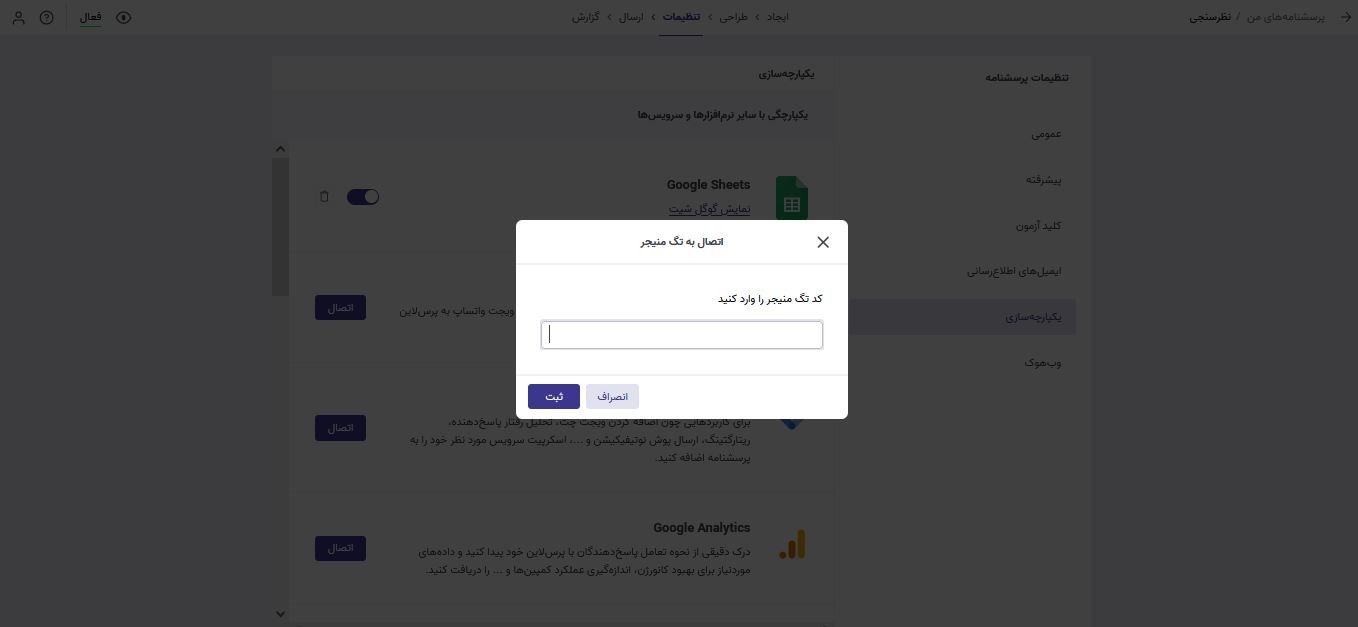This screenshot has height=627, width=1358.
Task: Click the downward scroll chevron
Action: pos(281,614)
